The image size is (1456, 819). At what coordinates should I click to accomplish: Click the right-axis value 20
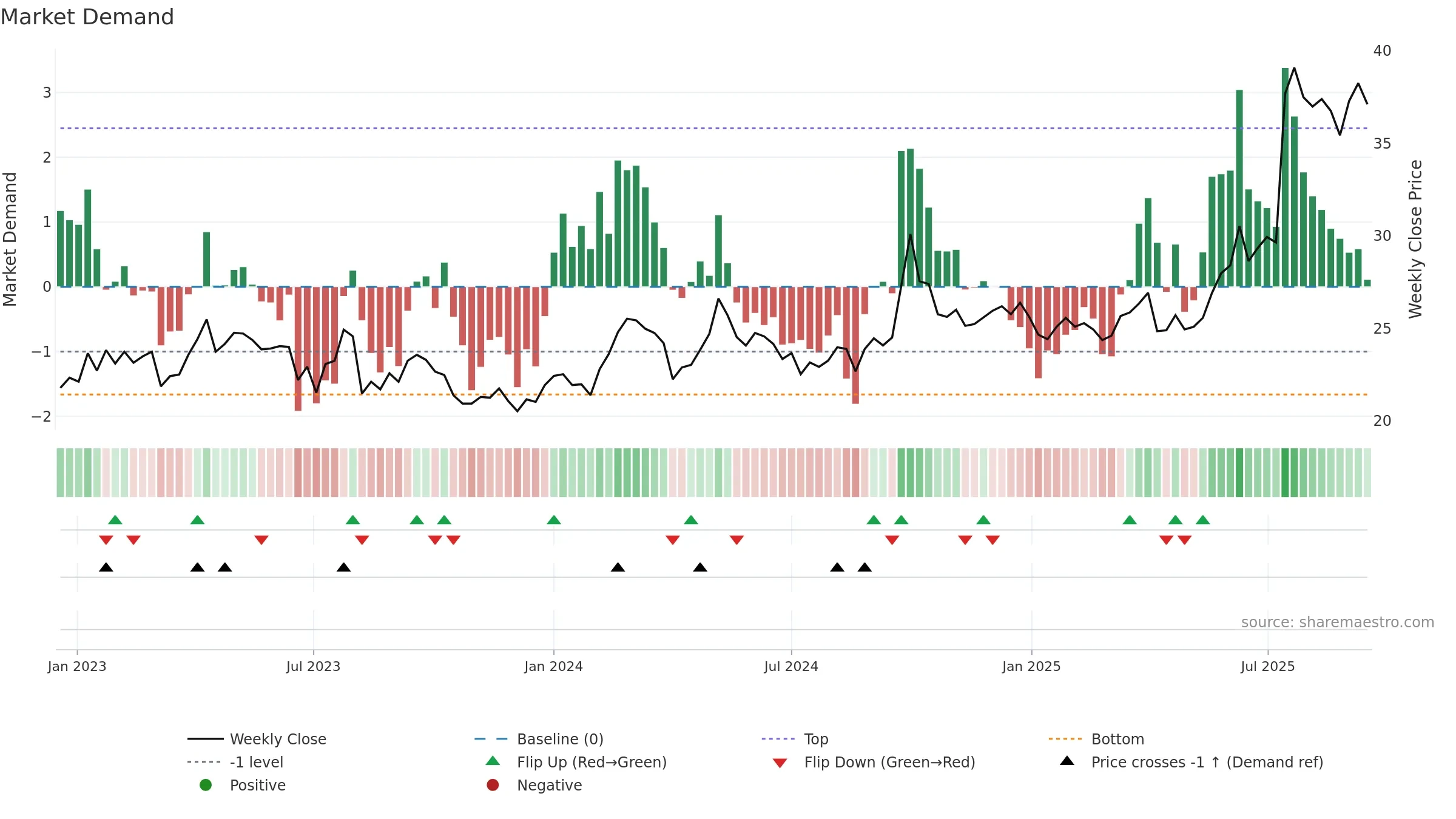click(1382, 421)
